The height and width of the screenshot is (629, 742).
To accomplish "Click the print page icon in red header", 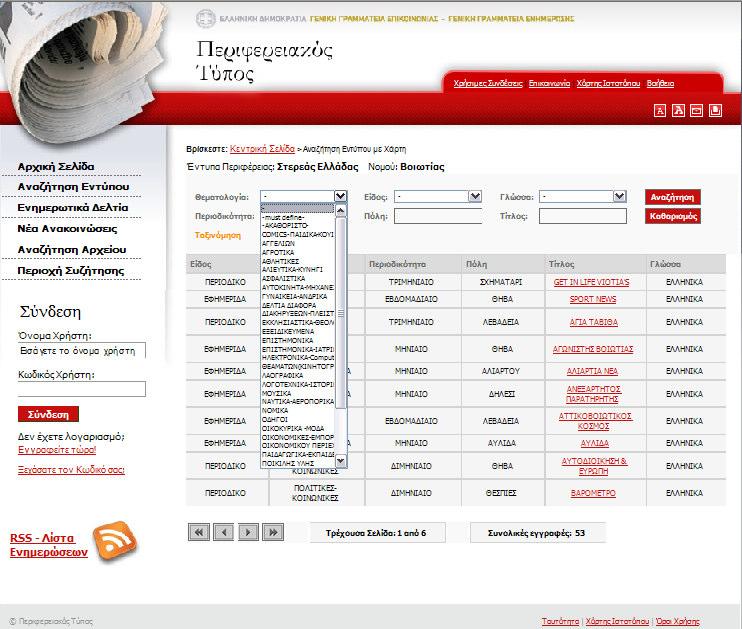I will pos(716,111).
